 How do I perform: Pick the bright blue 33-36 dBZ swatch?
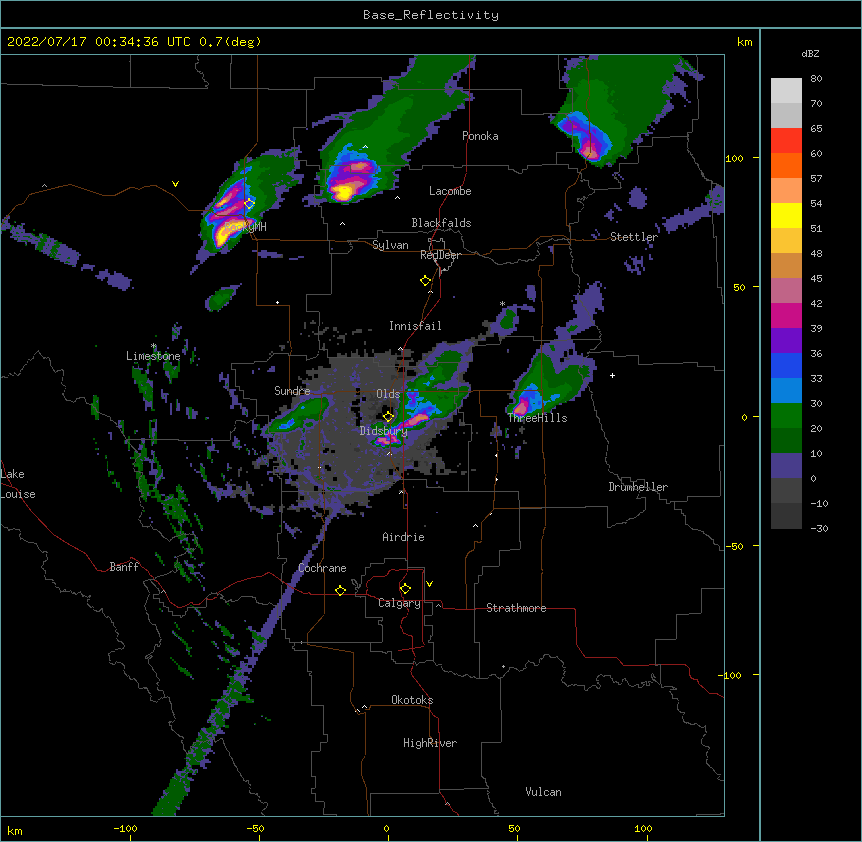(x=786, y=365)
